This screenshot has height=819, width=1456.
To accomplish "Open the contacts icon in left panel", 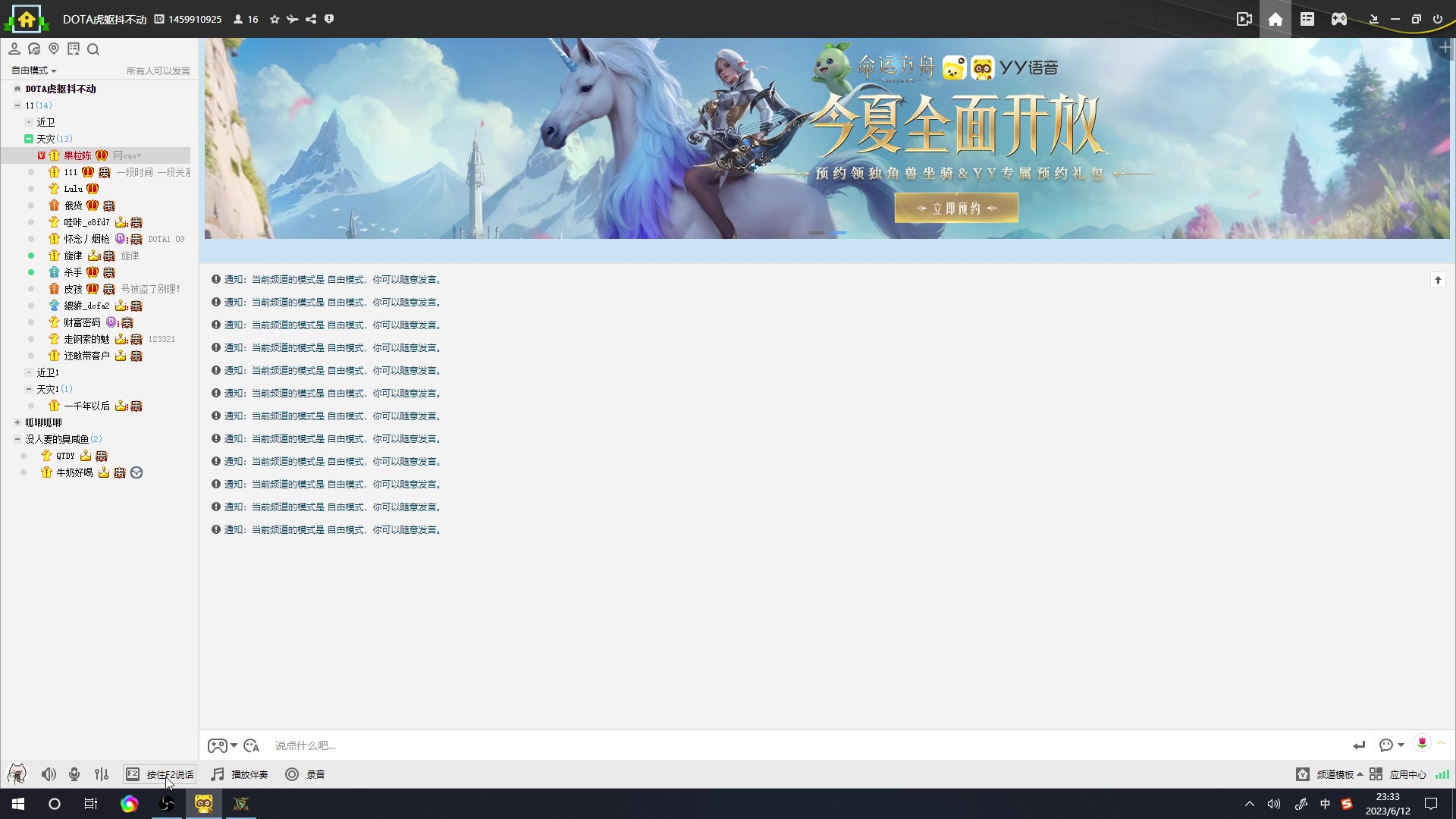I will coord(14,49).
